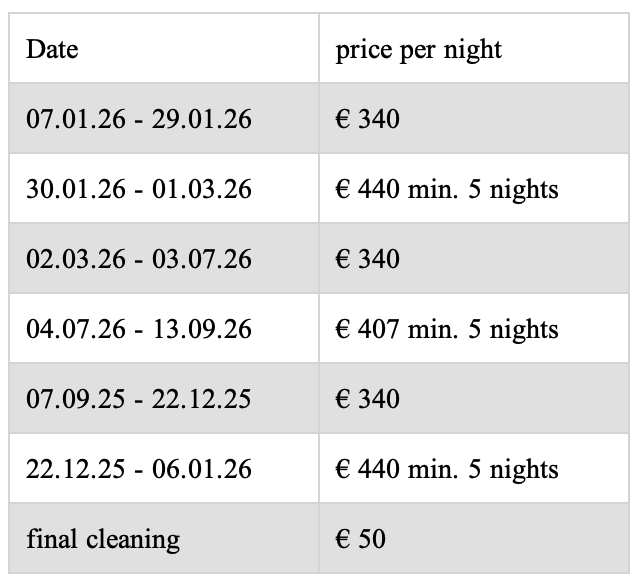
Task: Click the word "Date" in the header
Action: point(52,49)
